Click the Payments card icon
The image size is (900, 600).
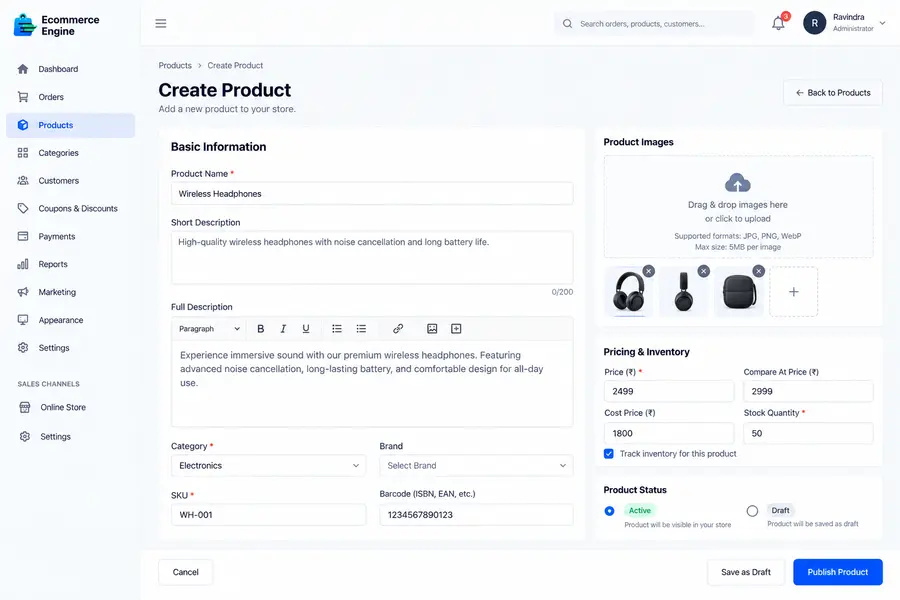pos(23,236)
